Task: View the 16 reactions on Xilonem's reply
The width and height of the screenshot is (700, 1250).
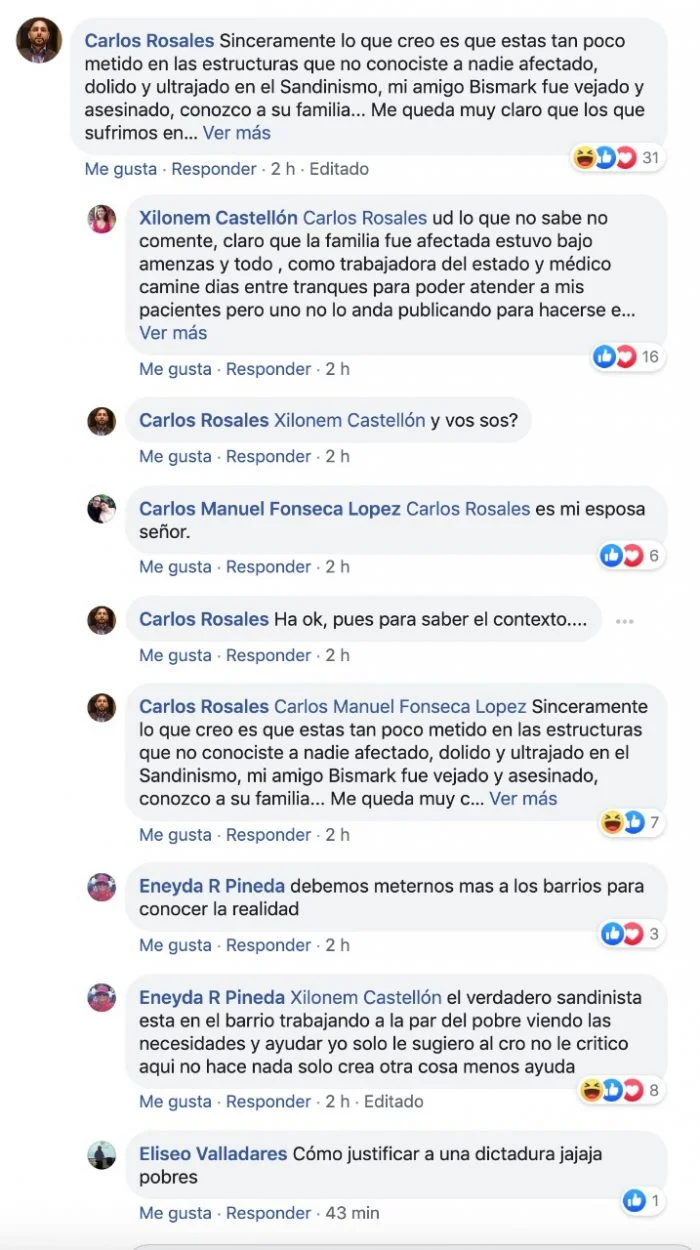Action: point(629,357)
